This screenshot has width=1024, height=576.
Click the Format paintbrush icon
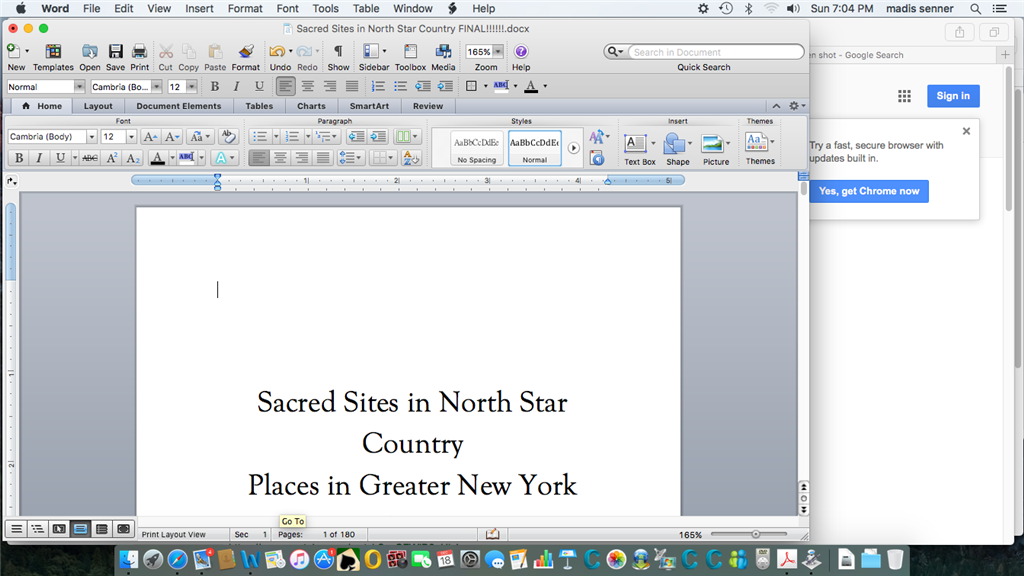pos(246,52)
